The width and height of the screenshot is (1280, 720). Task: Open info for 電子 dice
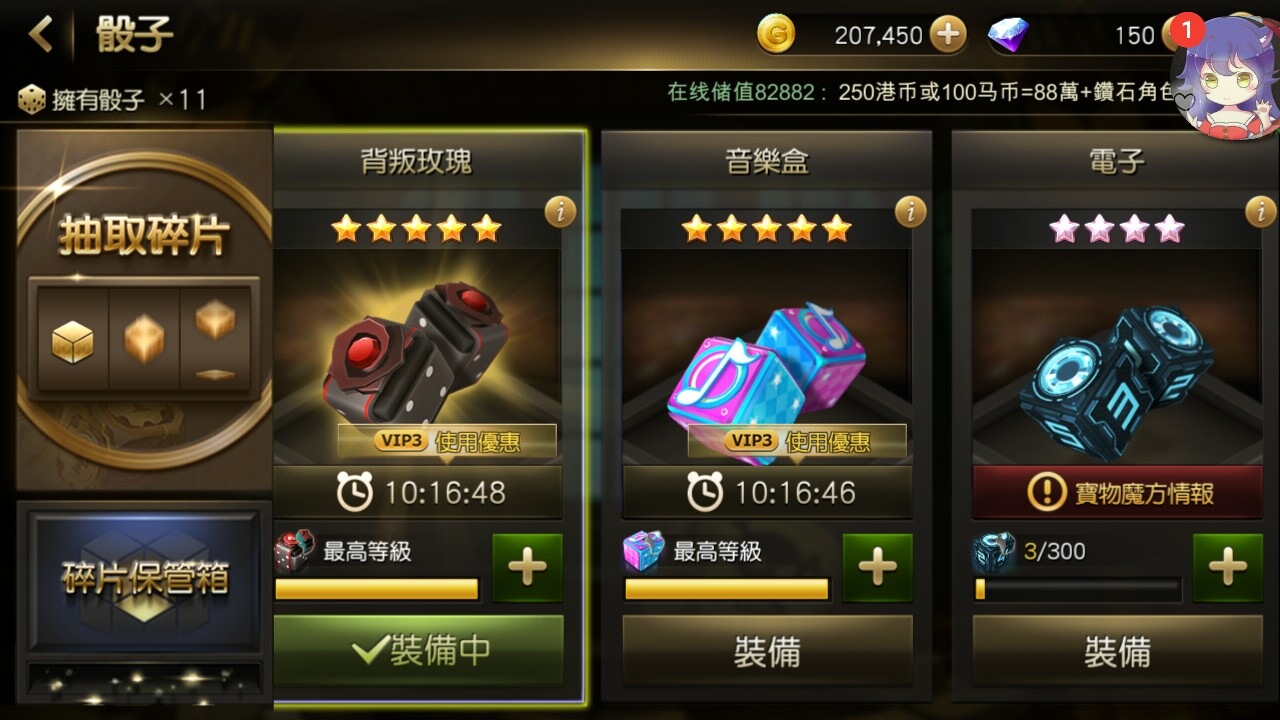coord(1260,212)
